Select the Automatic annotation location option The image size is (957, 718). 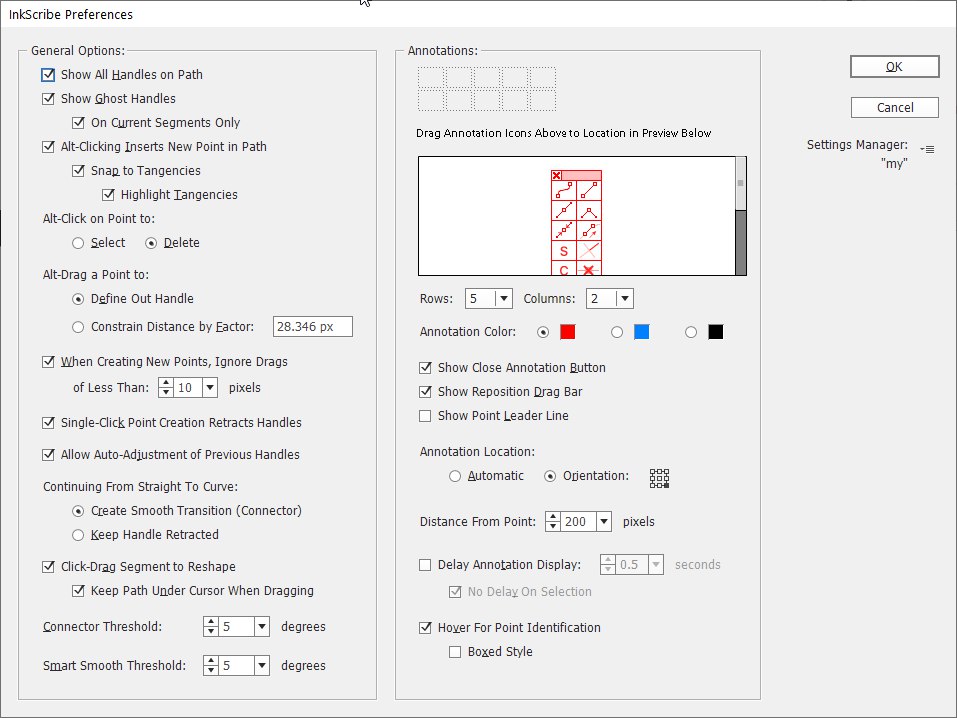pyautogui.click(x=455, y=476)
